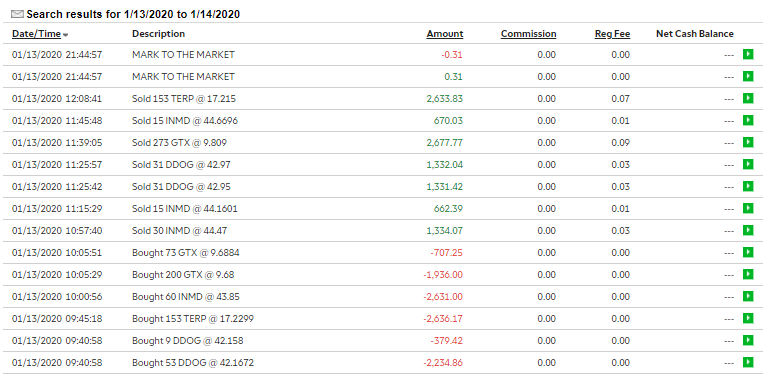Click the envelope icon beside Search results
The image size is (769, 376).
[17, 14]
